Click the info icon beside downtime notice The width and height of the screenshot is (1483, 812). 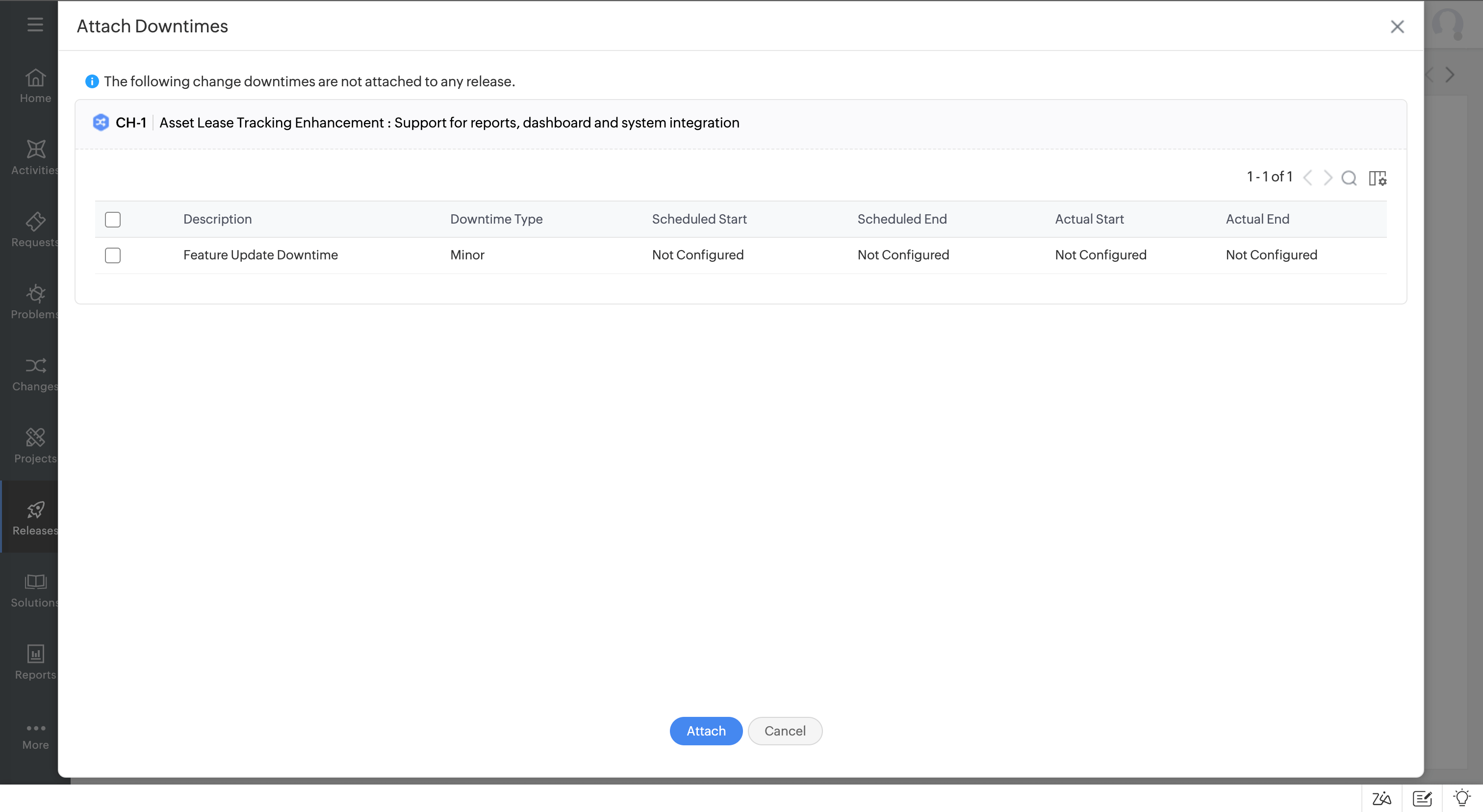tap(92, 82)
